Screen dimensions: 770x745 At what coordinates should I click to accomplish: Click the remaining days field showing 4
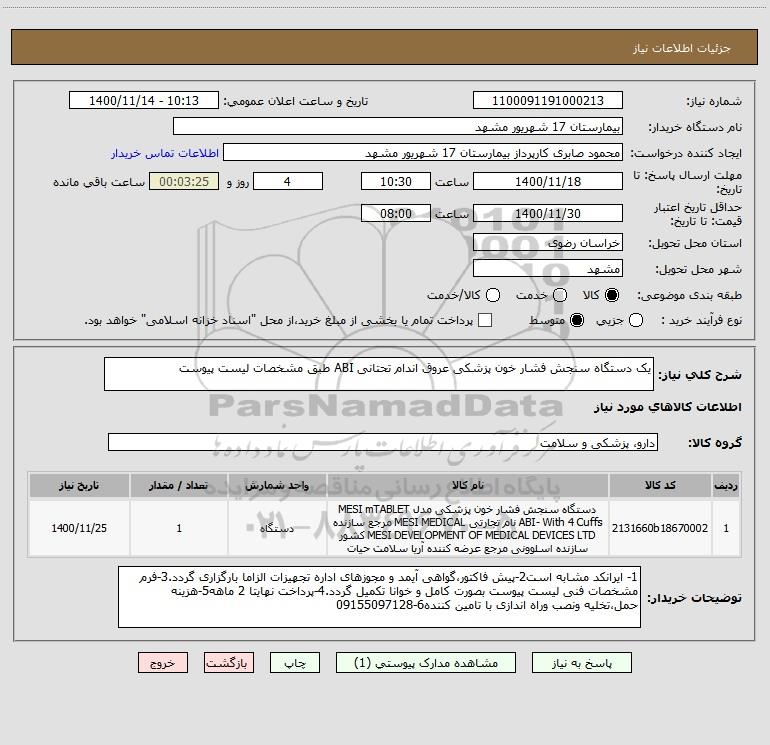[x=288, y=181]
